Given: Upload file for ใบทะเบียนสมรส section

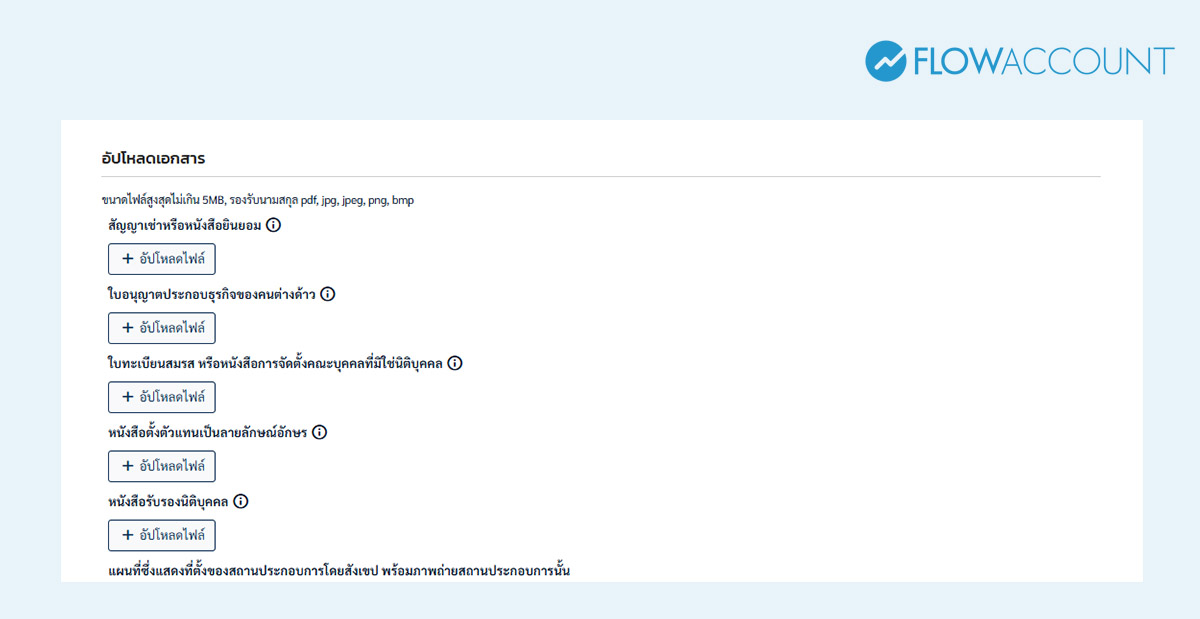Looking at the screenshot, I should point(162,397).
